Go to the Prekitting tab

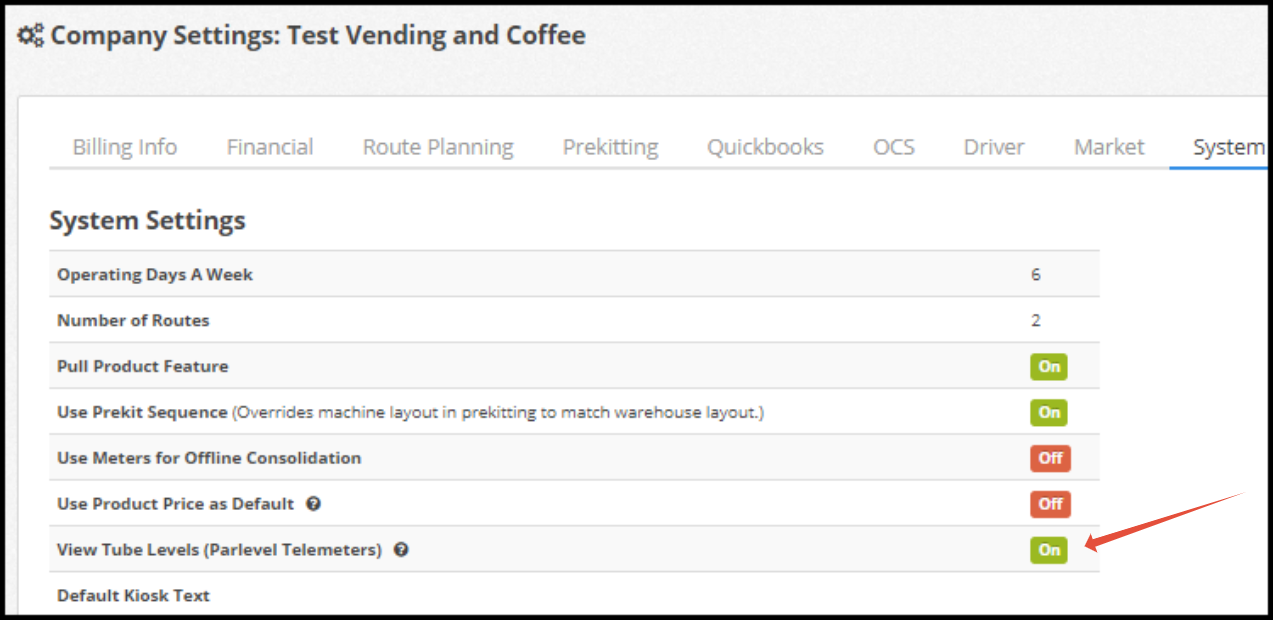coord(610,147)
